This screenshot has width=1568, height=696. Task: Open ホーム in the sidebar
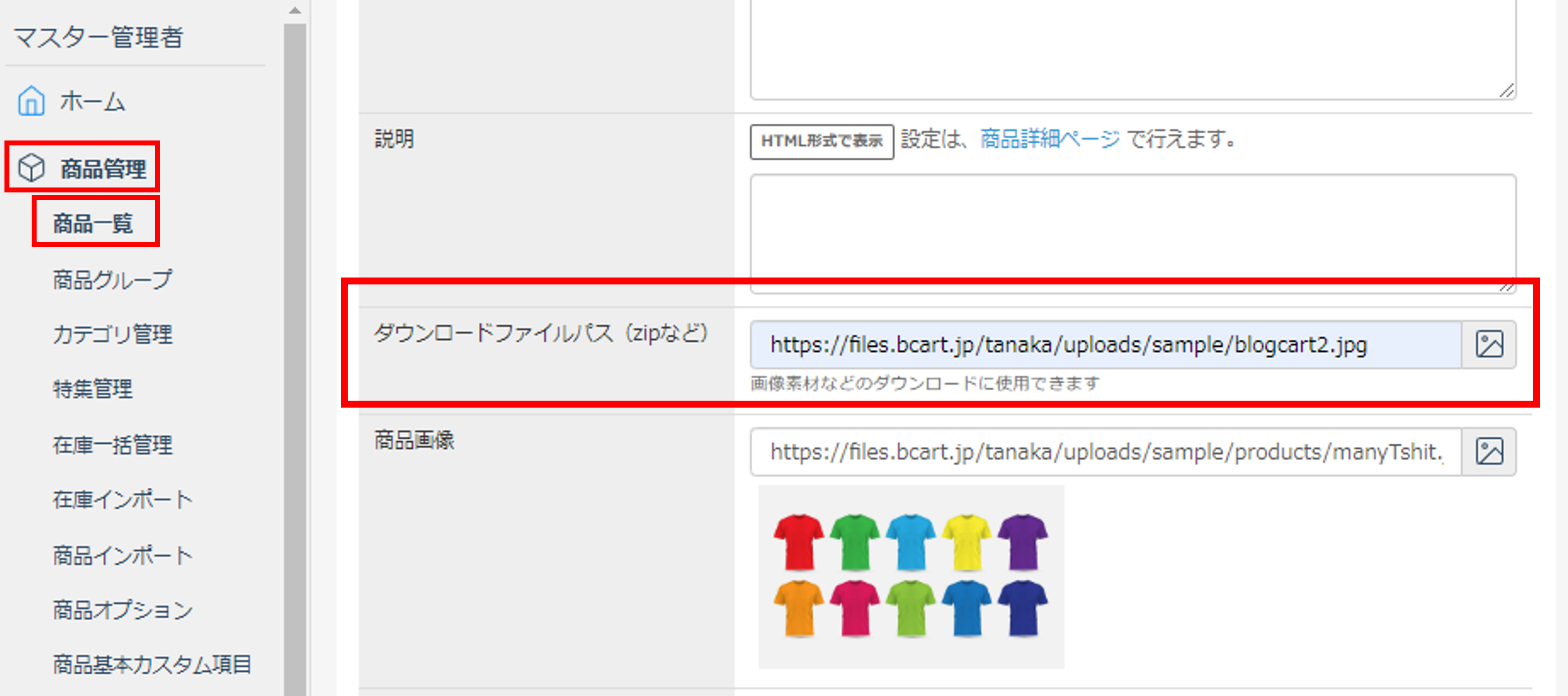pyautogui.click(x=92, y=102)
